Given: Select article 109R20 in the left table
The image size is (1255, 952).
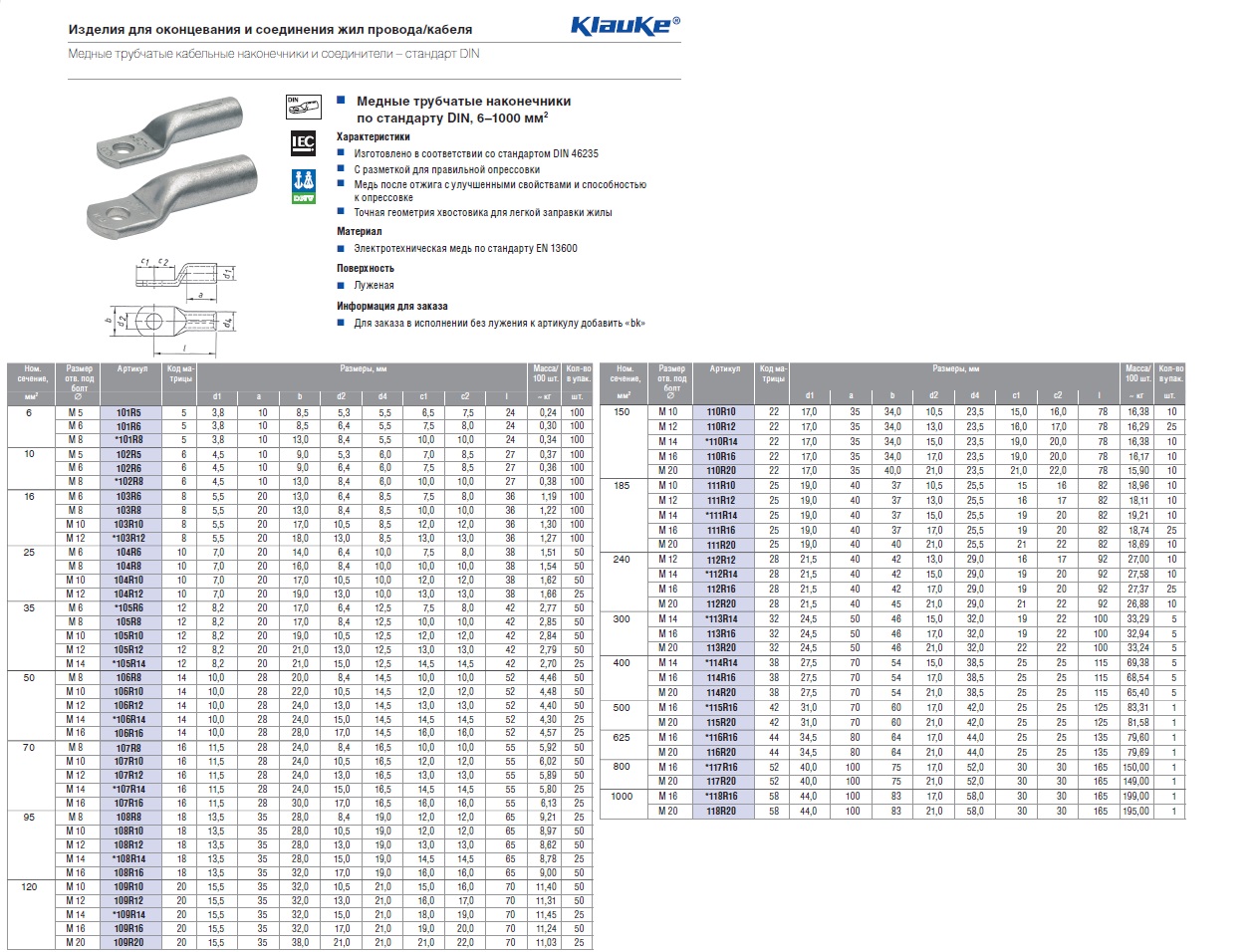Looking at the screenshot, I should [x=128, y=942].
